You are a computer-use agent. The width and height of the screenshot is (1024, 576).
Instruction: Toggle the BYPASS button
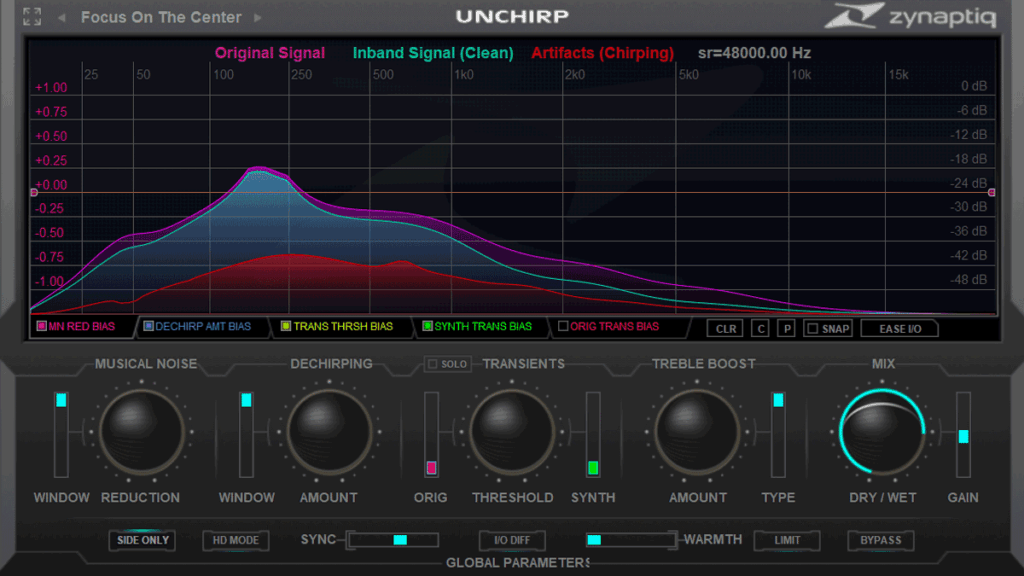880,540
